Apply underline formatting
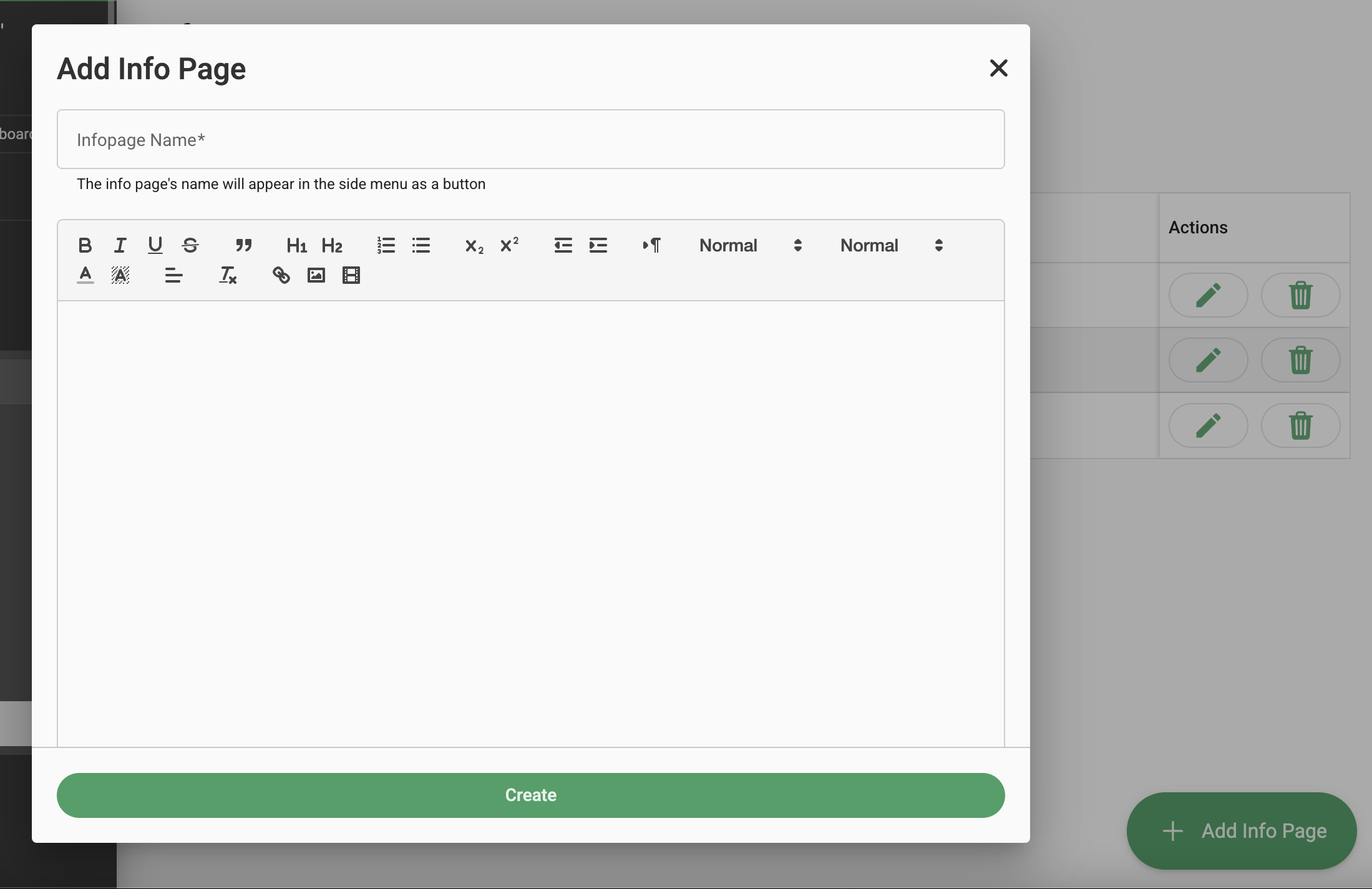Image resolution: width=1372 pixels, height=889 pixels. 155,245
